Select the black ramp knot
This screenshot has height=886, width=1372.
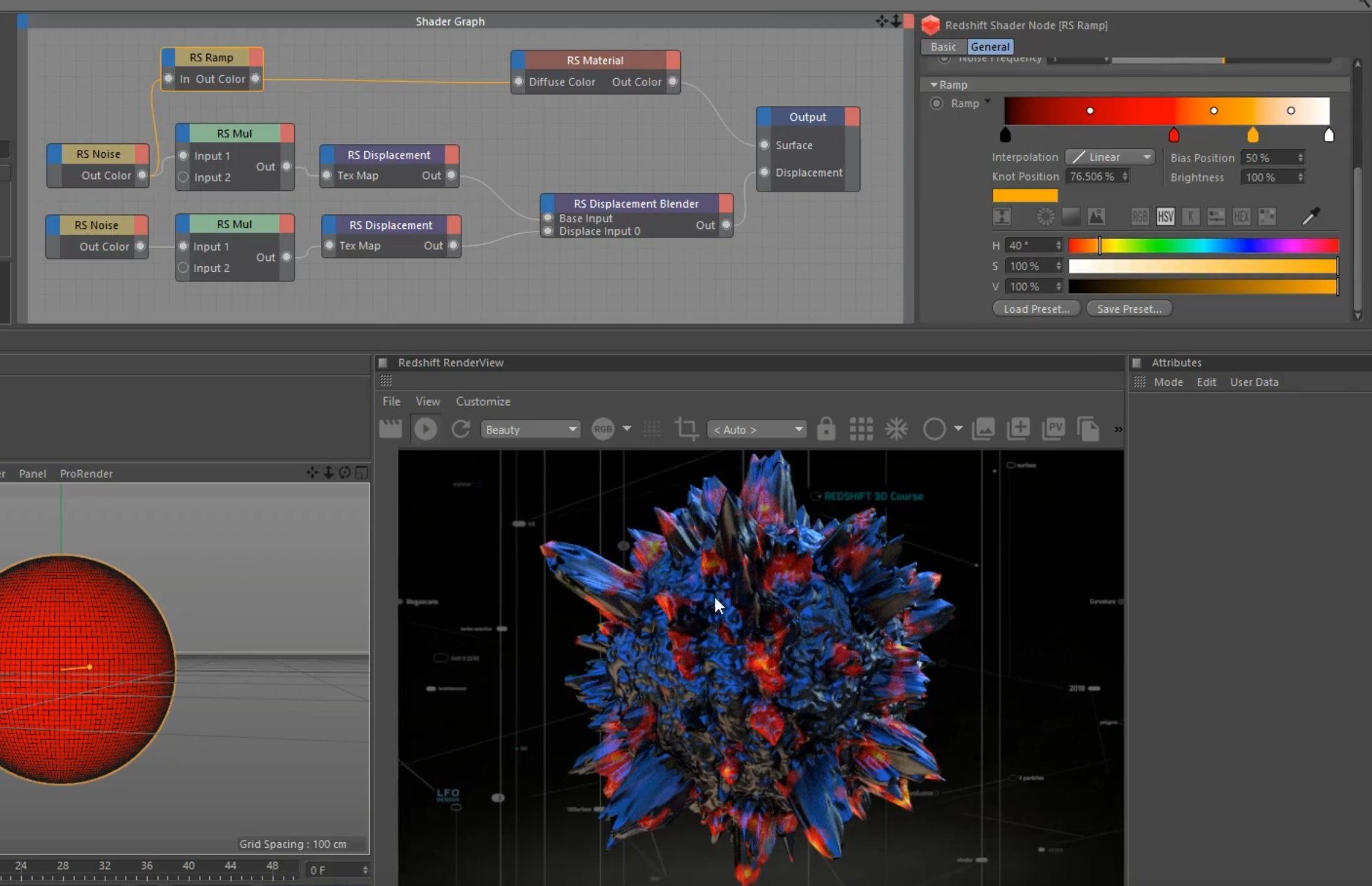[x=1005, y=135]
